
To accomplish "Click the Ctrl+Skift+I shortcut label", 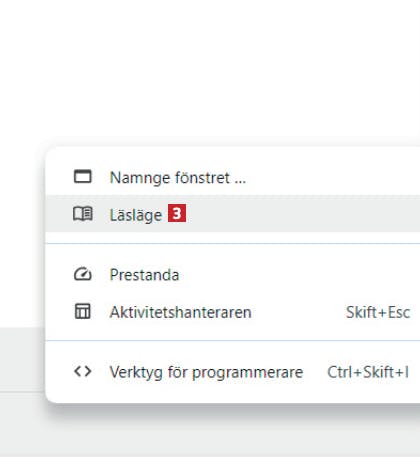I will (368, 372).
